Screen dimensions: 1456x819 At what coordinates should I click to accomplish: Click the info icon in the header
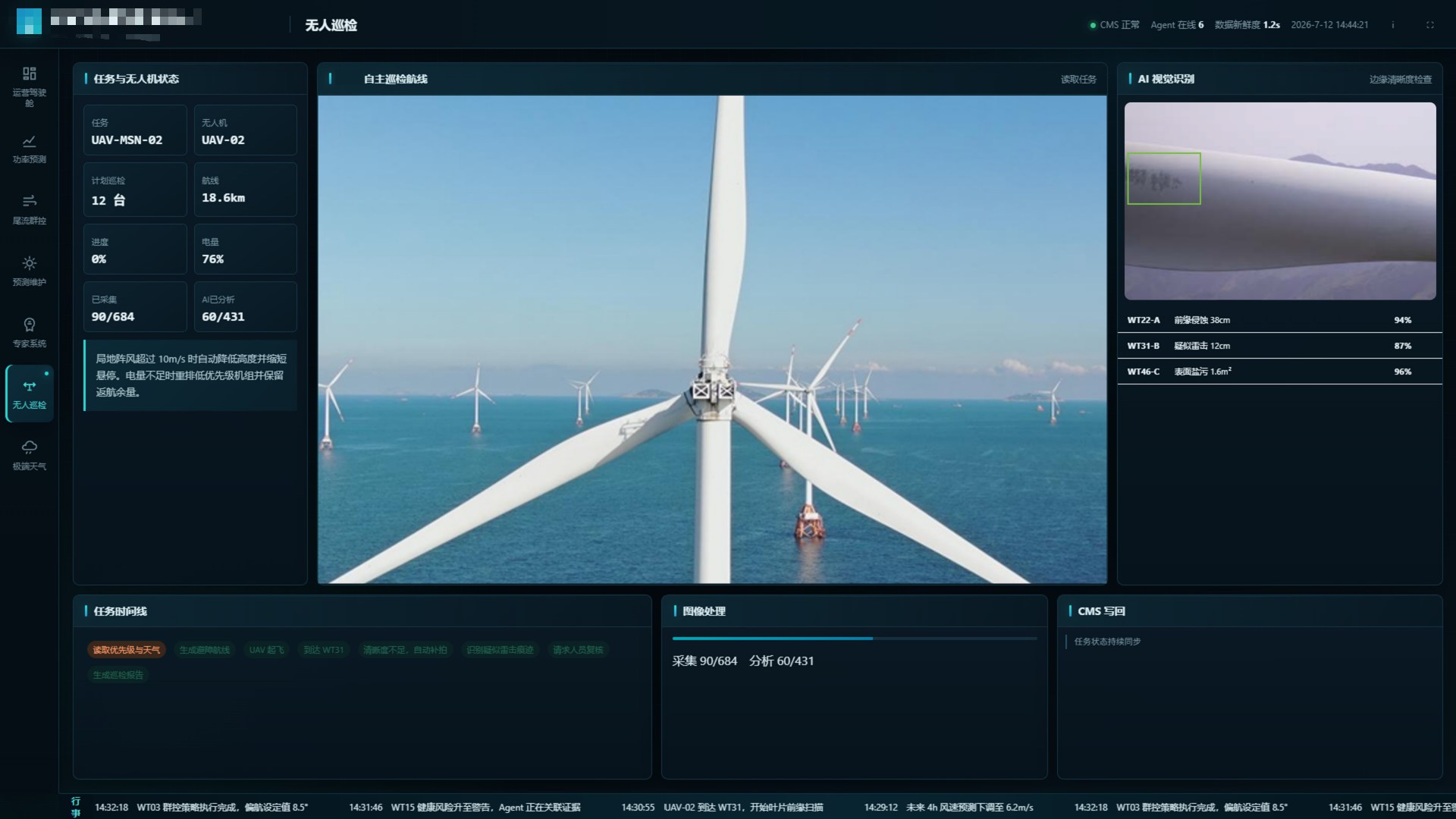pos(1392,25)
